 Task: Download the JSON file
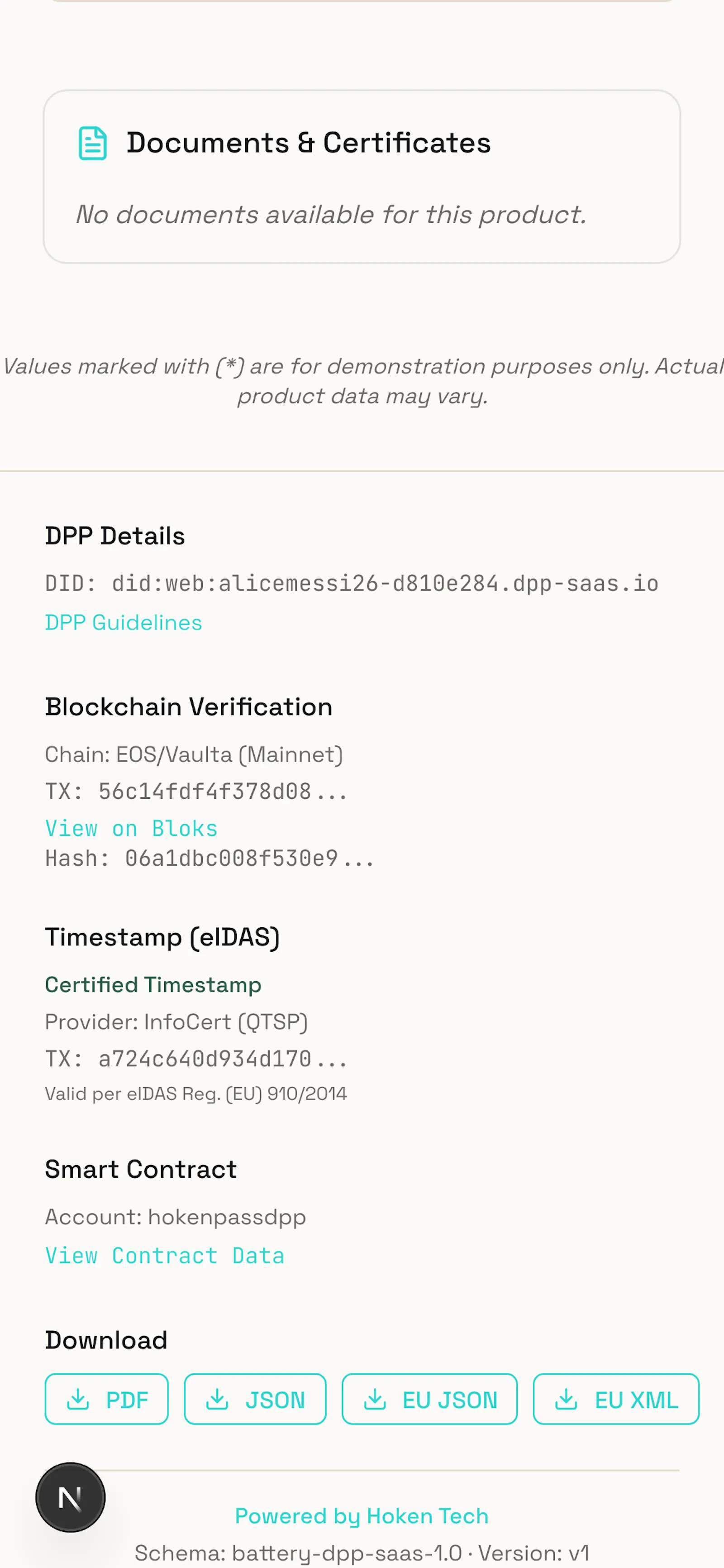pos(255,1400)
